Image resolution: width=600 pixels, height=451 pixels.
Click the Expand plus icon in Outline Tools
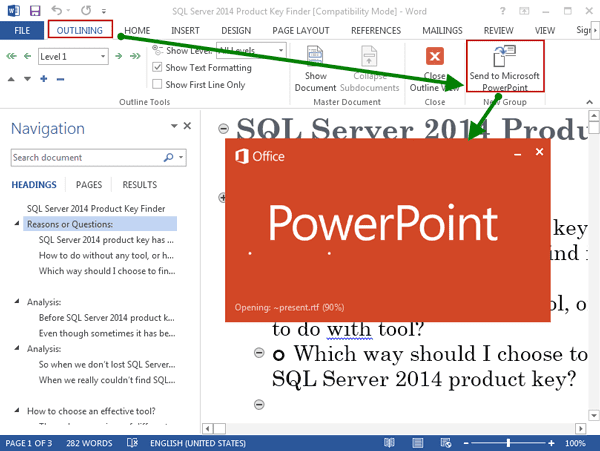44,79
